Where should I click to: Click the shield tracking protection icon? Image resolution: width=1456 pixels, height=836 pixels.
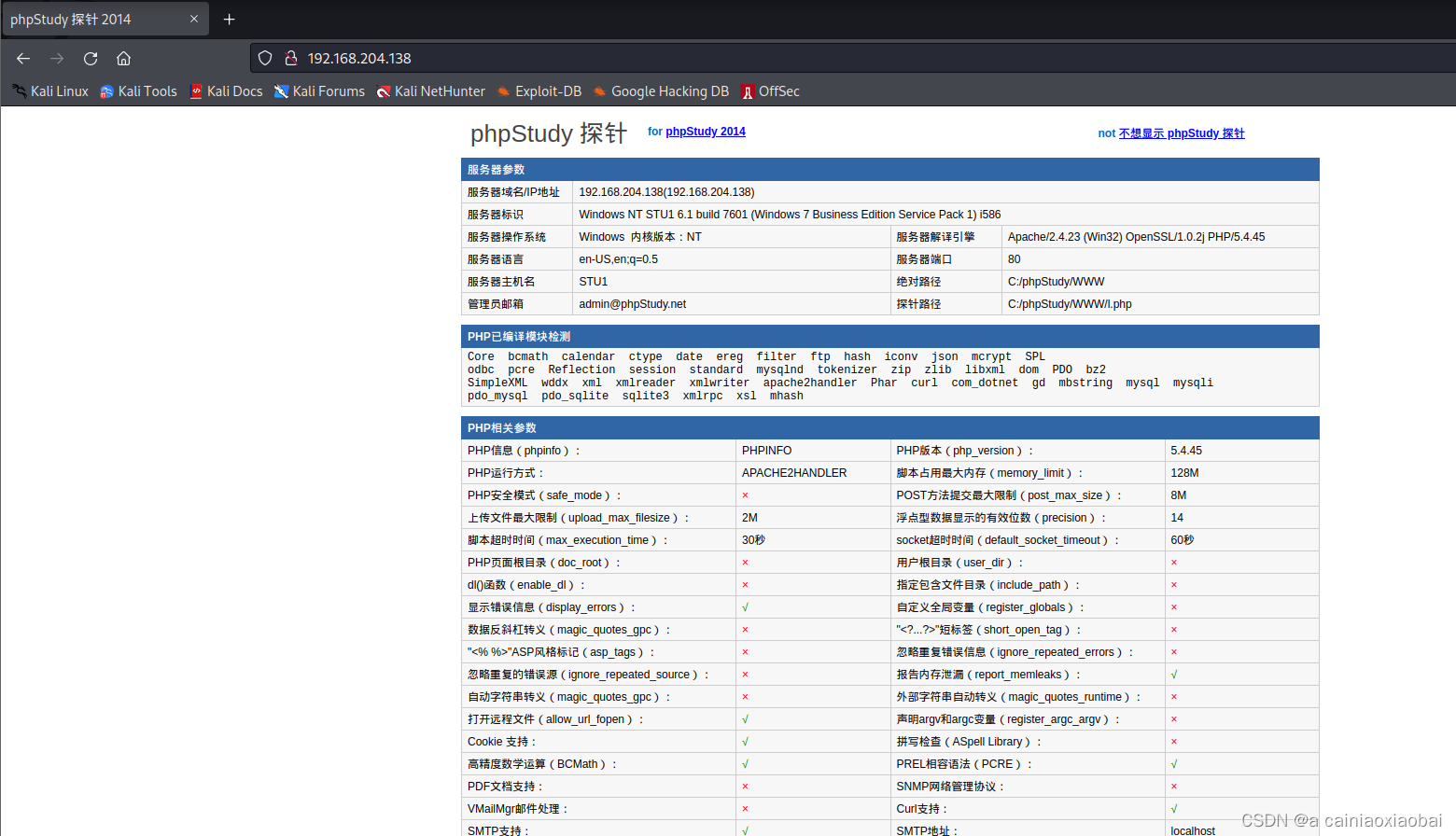point(265,58)
